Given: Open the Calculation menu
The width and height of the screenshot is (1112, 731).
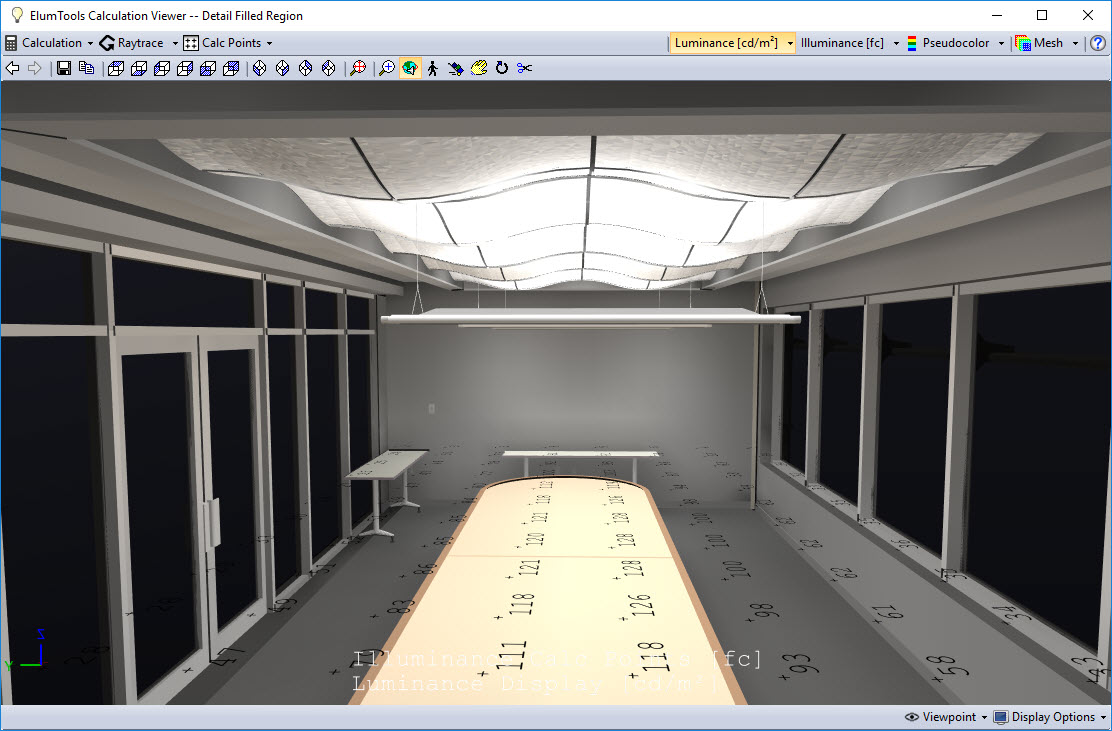Looking at the screenshot, I should (x=49, y=43).
